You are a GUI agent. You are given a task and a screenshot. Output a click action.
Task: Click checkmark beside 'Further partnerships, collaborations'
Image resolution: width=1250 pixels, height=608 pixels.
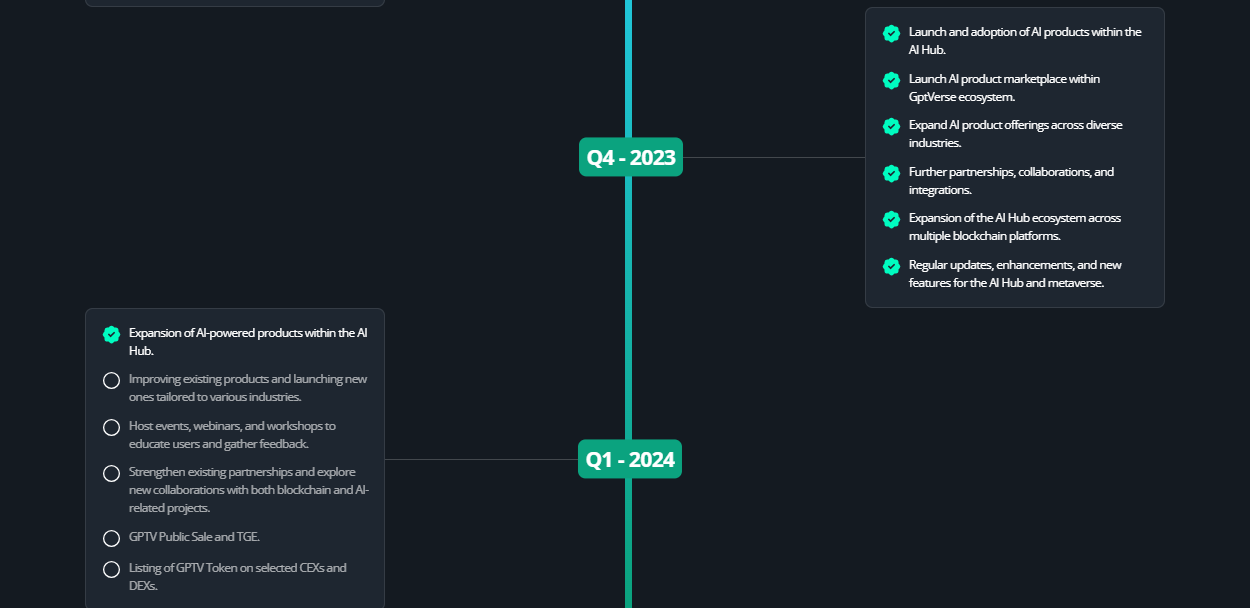pos(891,173)
